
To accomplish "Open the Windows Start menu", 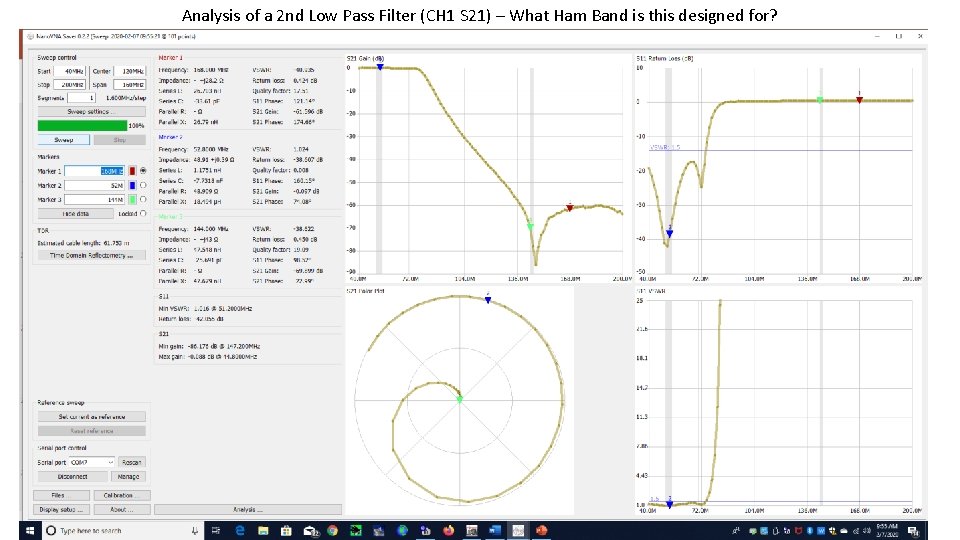I will tap(29, 530).
